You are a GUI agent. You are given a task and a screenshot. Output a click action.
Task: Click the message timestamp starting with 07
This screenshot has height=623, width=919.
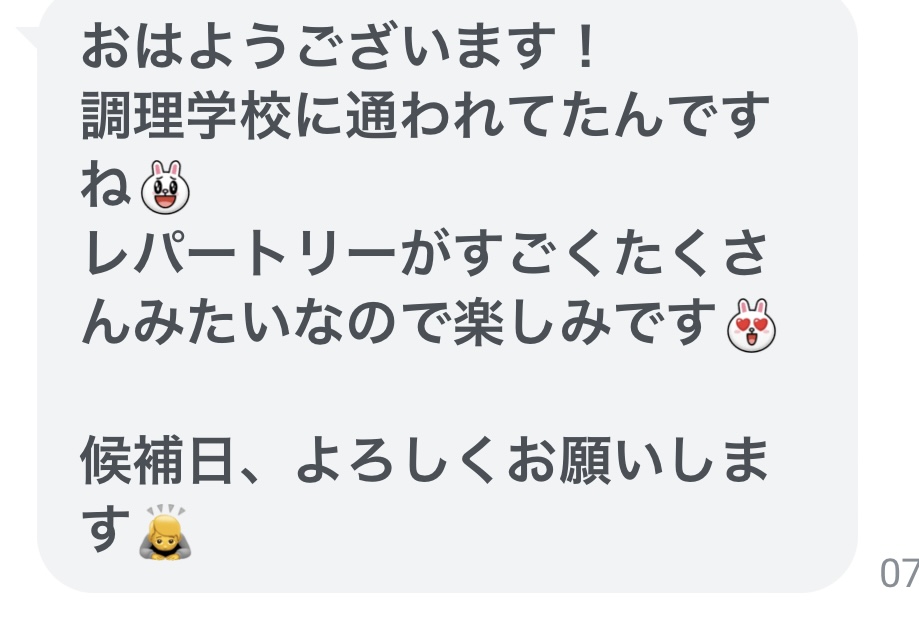(x=899, y=573)
